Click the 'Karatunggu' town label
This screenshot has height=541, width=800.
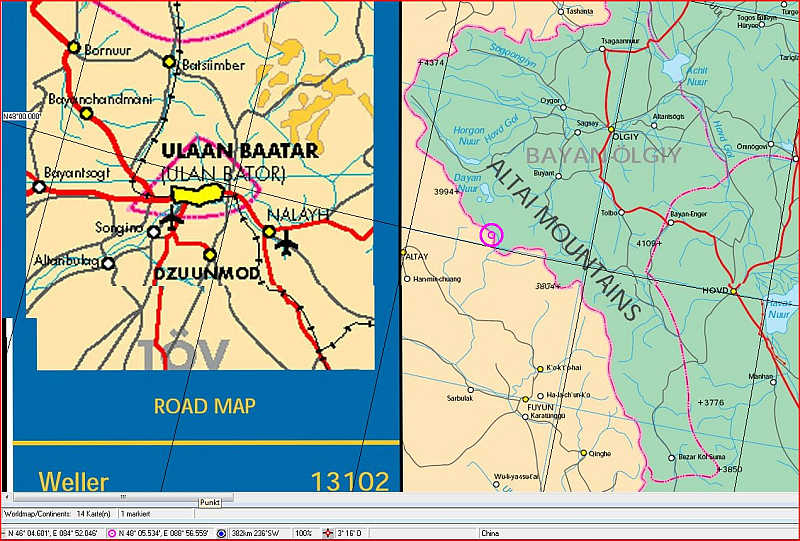click(x=548, y=416)
